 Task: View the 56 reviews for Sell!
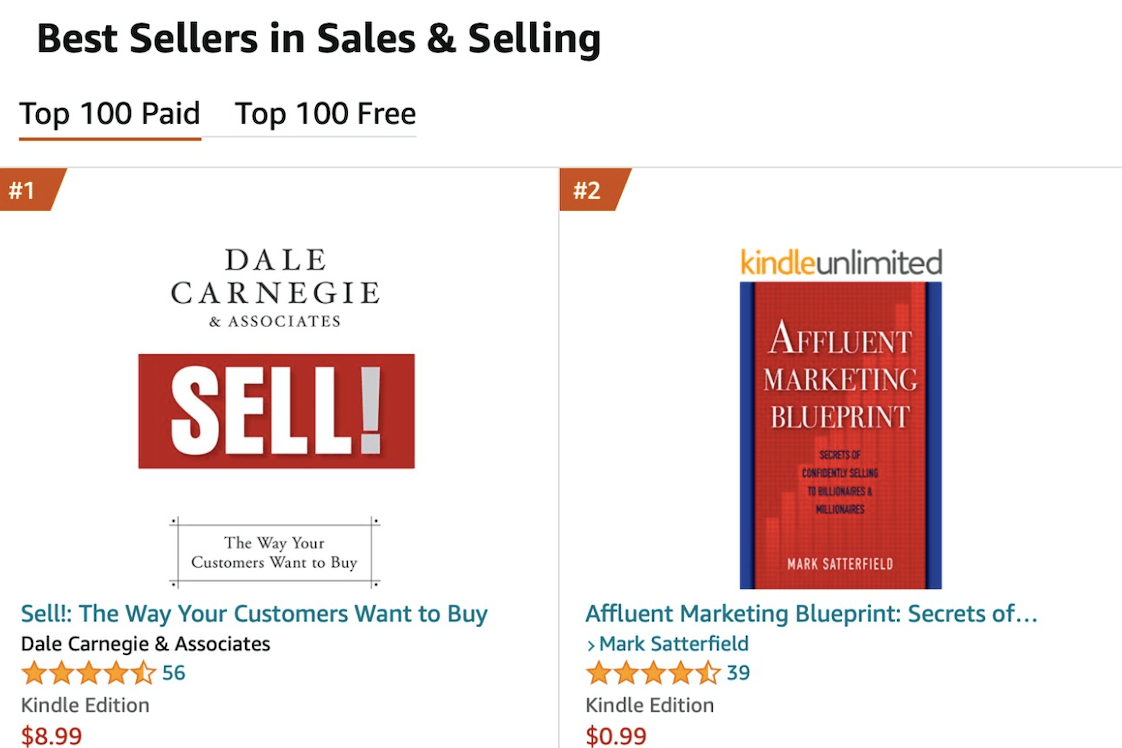click(174, 672)
